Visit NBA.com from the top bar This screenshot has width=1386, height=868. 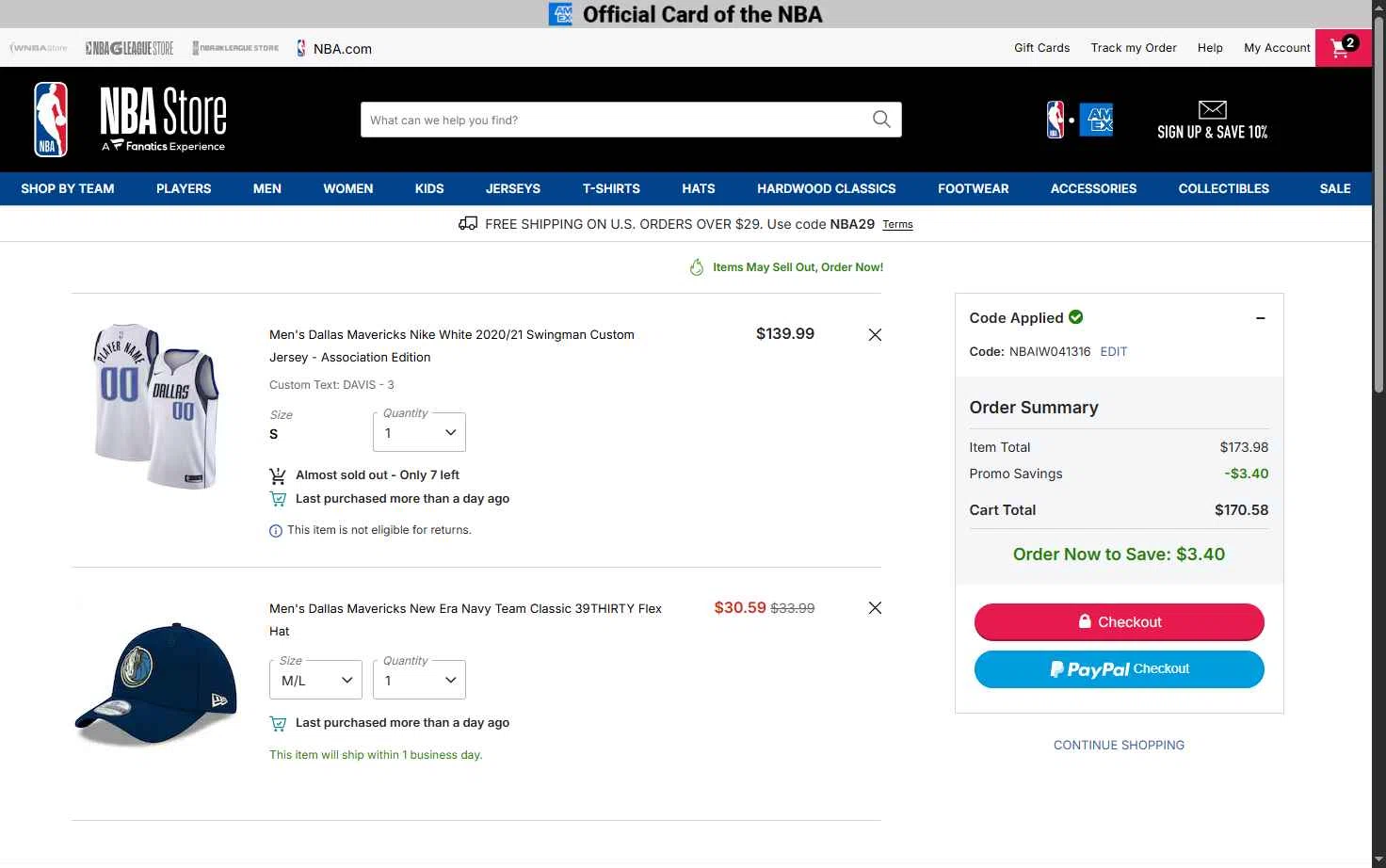(334, 49)
